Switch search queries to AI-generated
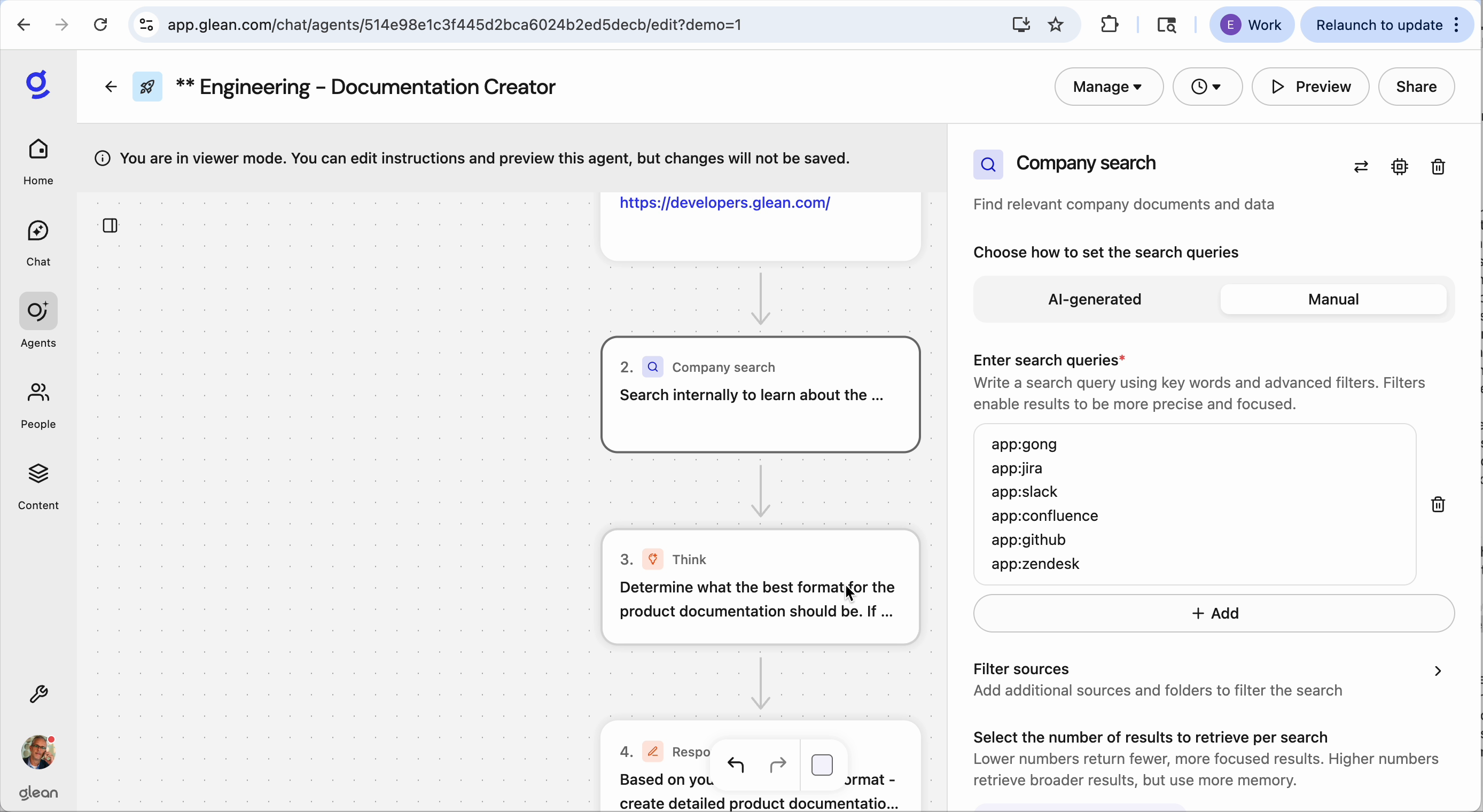 tap(1093, 299)
